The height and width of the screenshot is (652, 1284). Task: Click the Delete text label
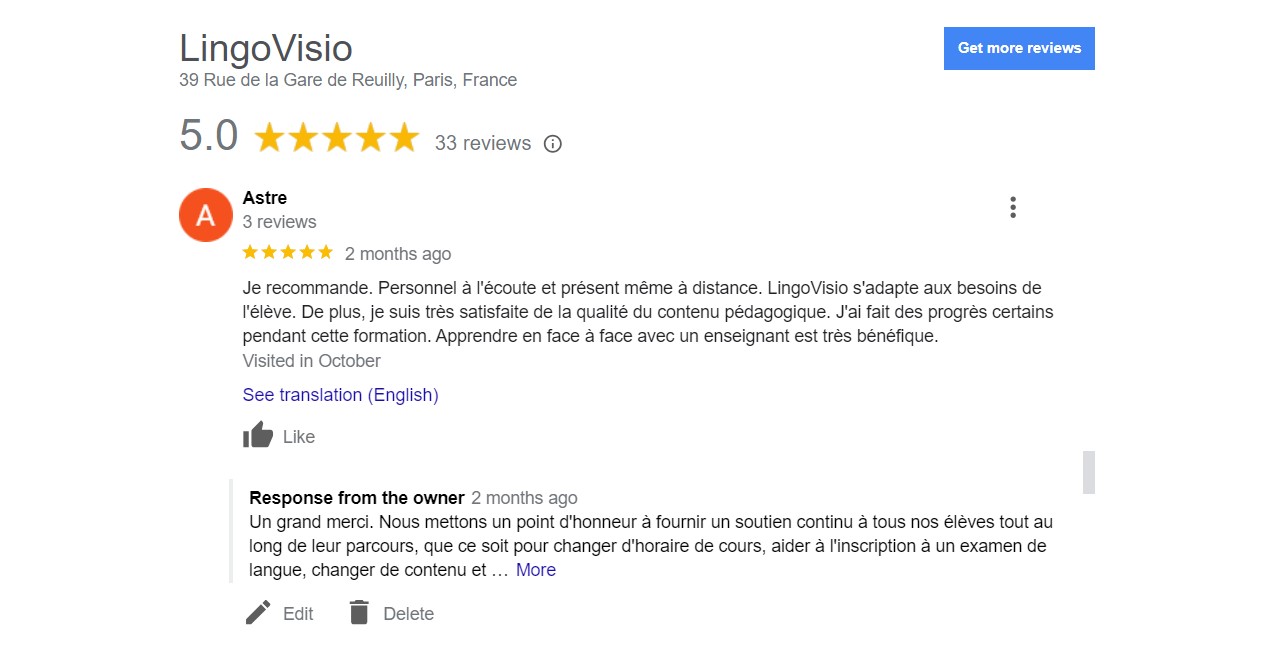click(x=408, y=613)
